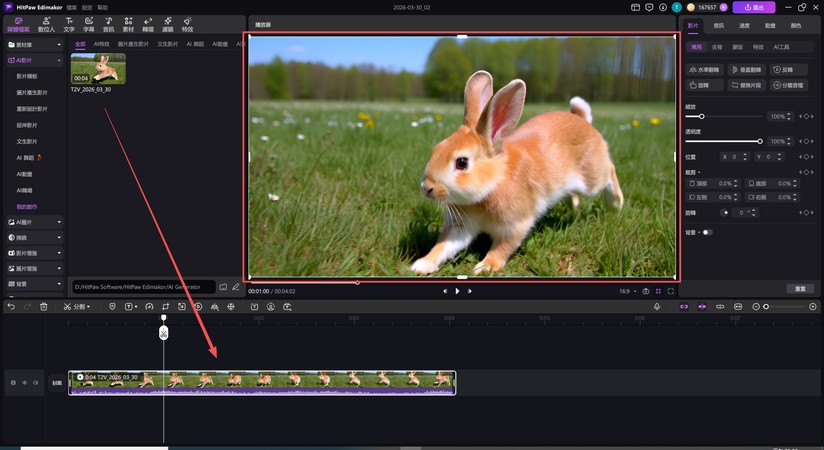Switch to the 速度 (Speed) tab

(746, 25)
